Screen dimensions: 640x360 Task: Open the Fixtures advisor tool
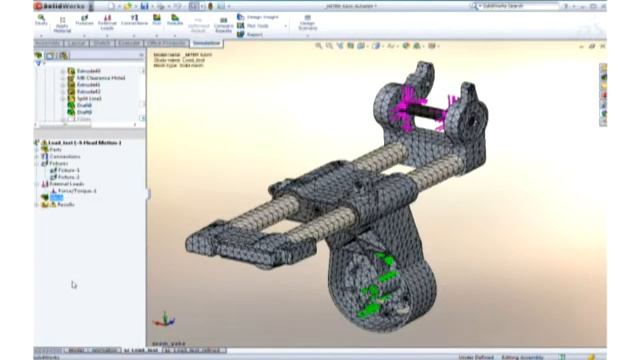pyautogui.click(x=84, y=20)
